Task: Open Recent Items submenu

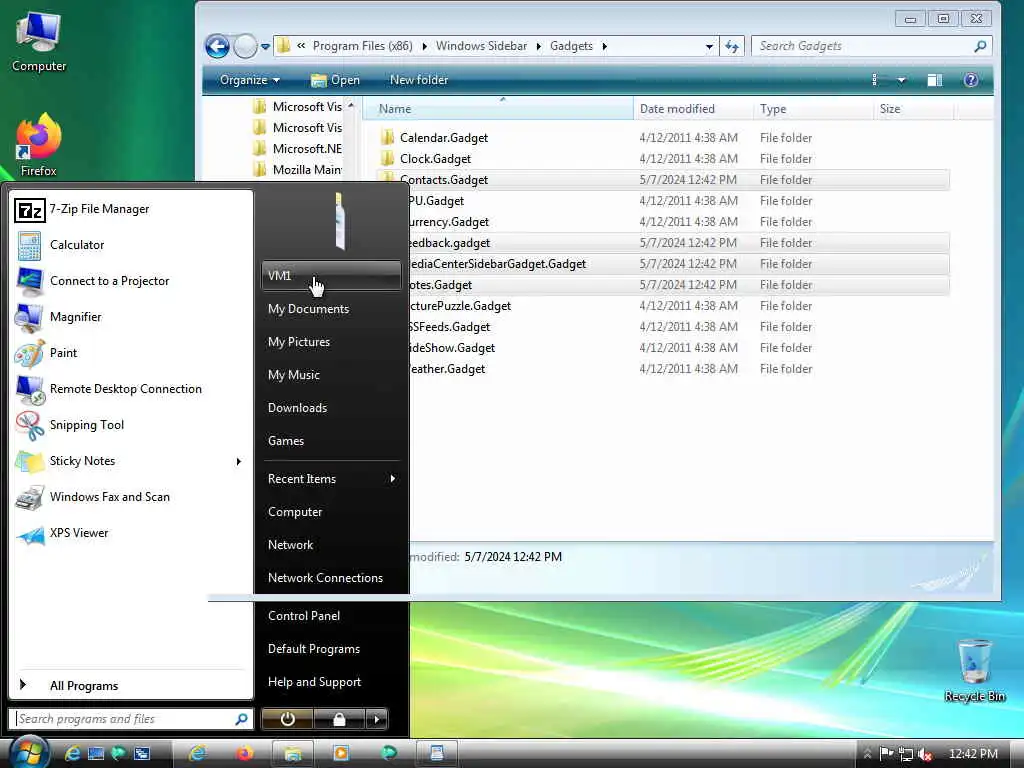Action: tap(331, 479)
